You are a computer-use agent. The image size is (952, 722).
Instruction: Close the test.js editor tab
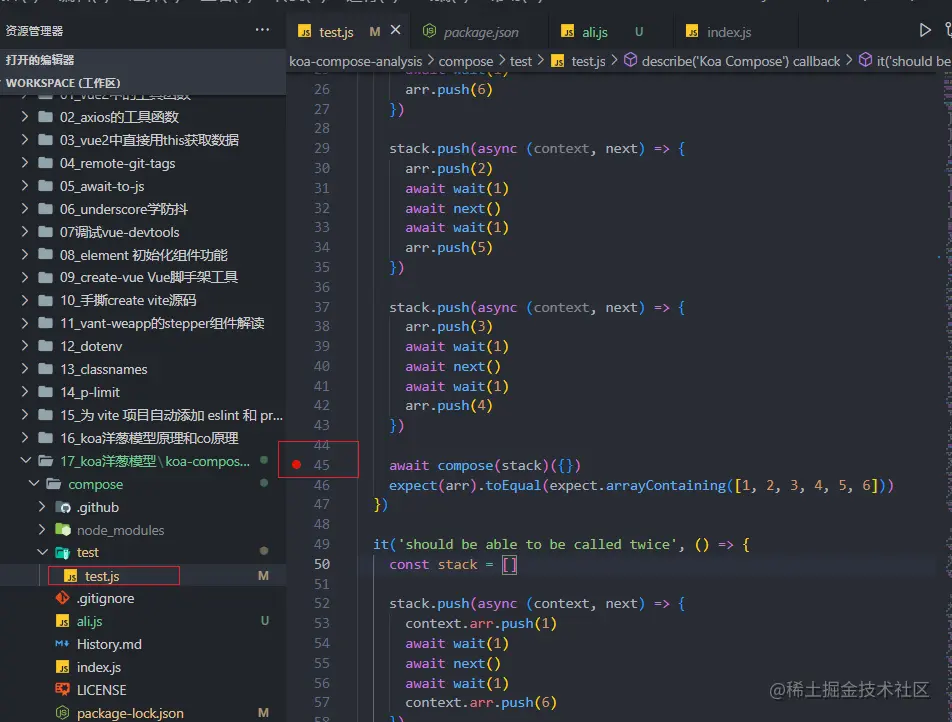395,30
